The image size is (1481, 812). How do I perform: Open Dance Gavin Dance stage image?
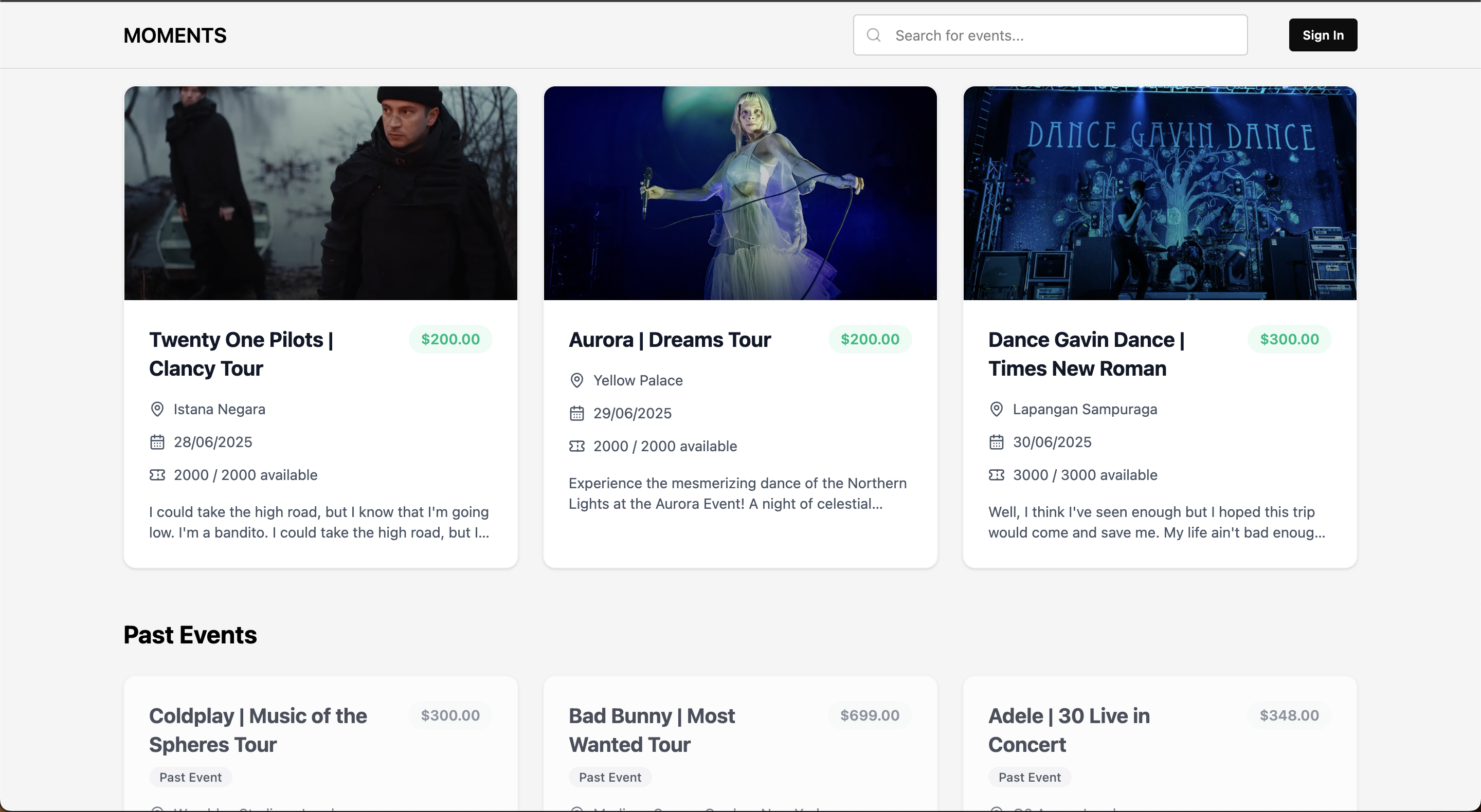point(1160,193)
